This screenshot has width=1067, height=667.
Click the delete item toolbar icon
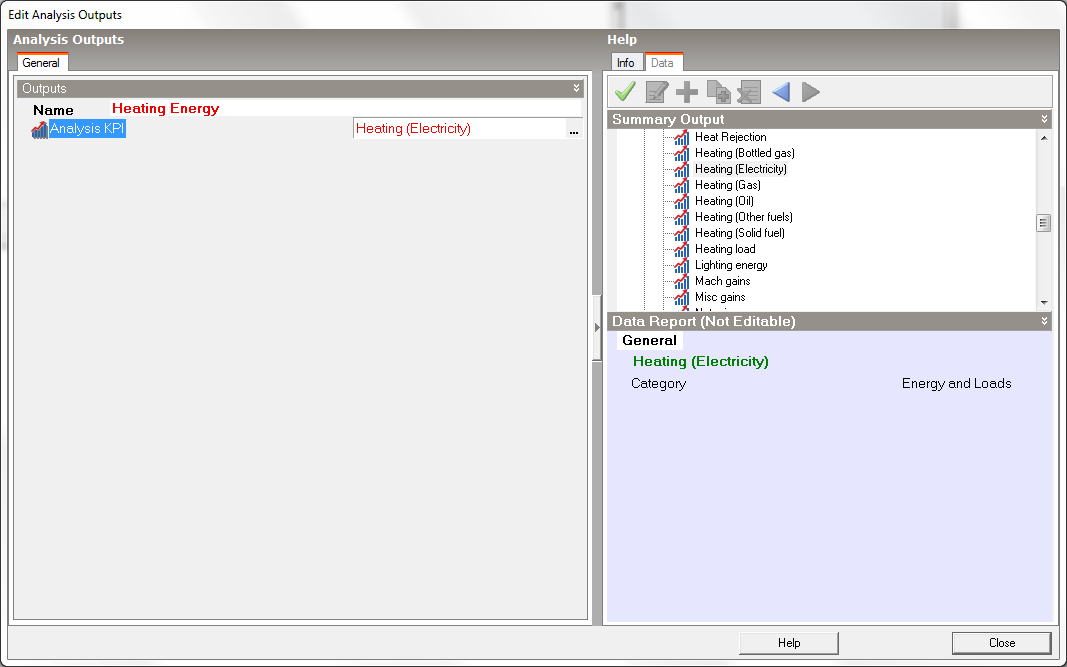pos(749,92)
